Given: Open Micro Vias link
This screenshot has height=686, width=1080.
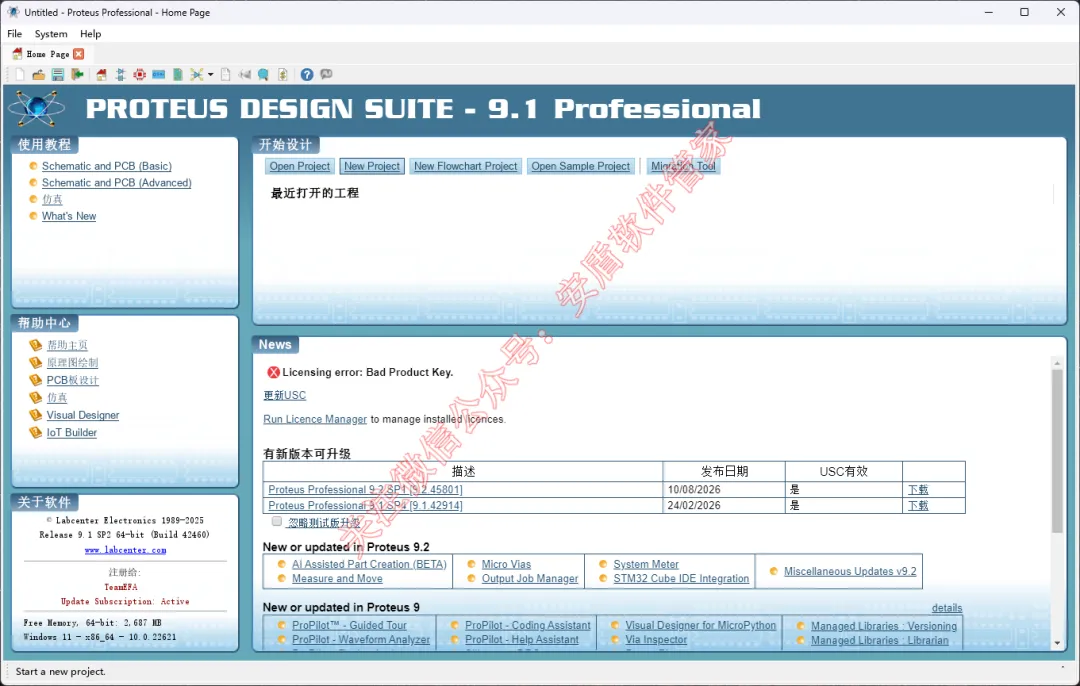Looking at the screenshot, I should point(506,564).
